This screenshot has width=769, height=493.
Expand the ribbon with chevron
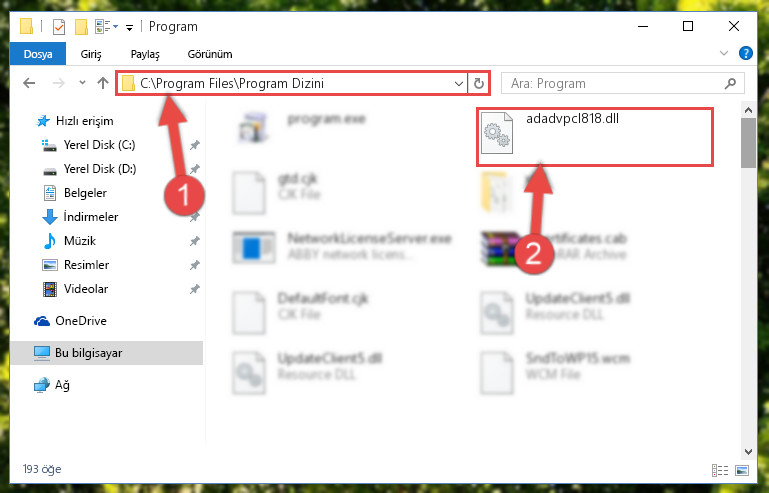pos(724,53)
